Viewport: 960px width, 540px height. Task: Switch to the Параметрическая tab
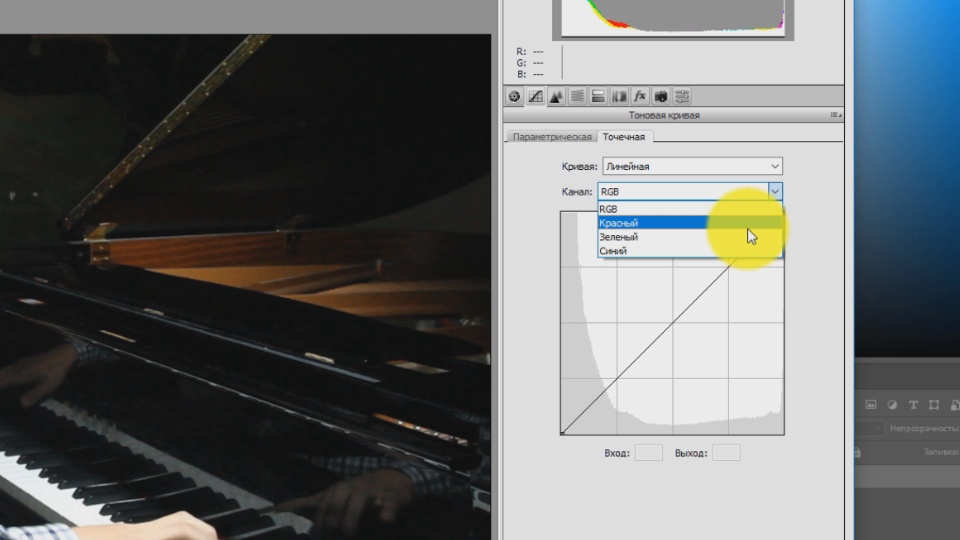click(552, 137)
